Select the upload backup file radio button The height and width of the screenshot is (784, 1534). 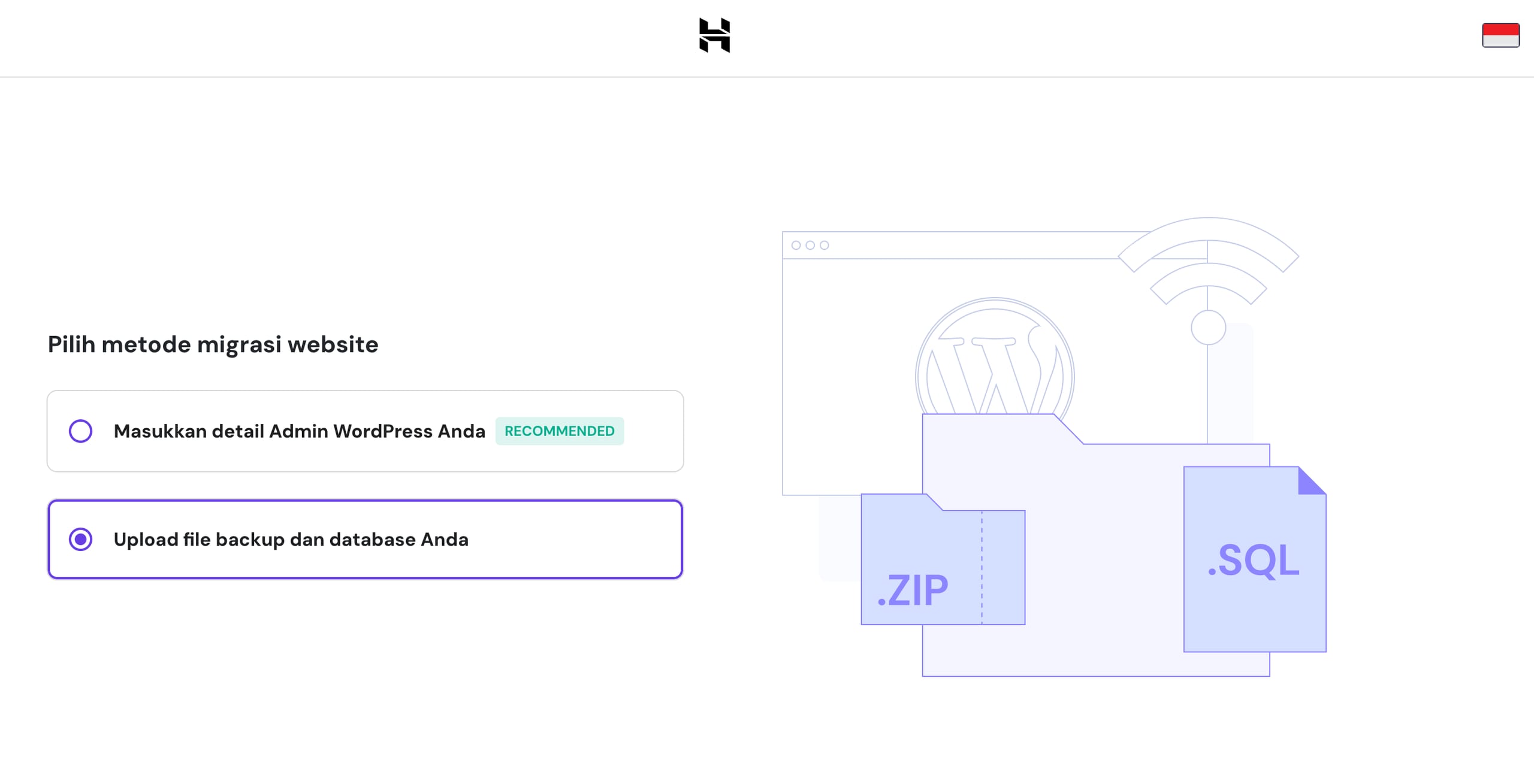tap(81, 539)
